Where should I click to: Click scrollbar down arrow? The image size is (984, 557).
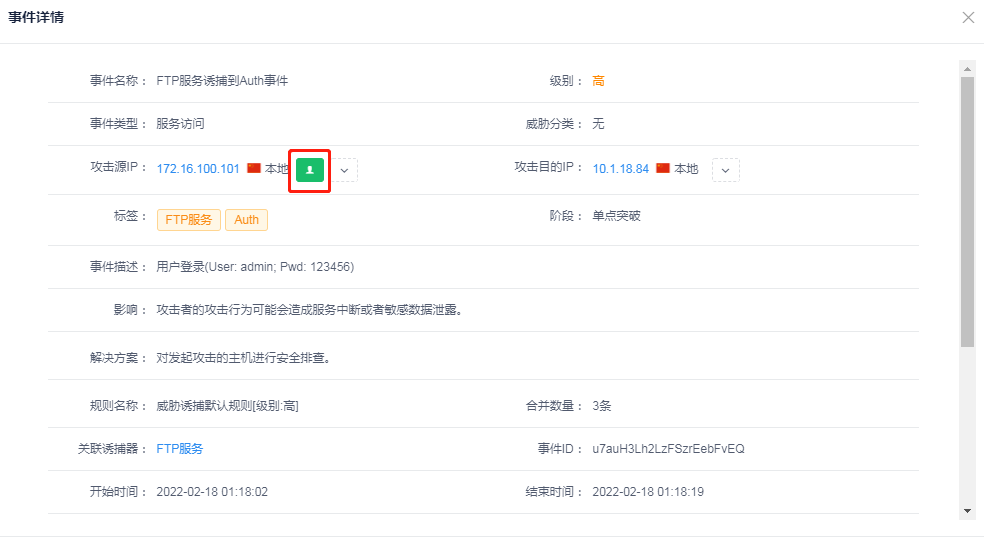967,510
